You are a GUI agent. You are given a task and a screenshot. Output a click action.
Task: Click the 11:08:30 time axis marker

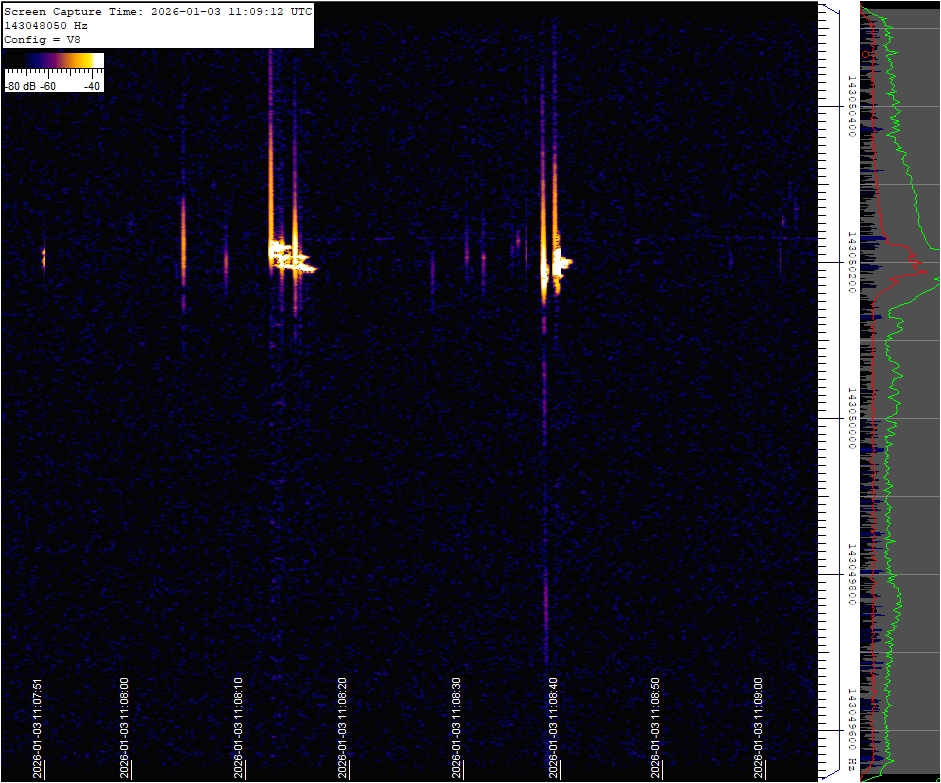coord(456,729)
